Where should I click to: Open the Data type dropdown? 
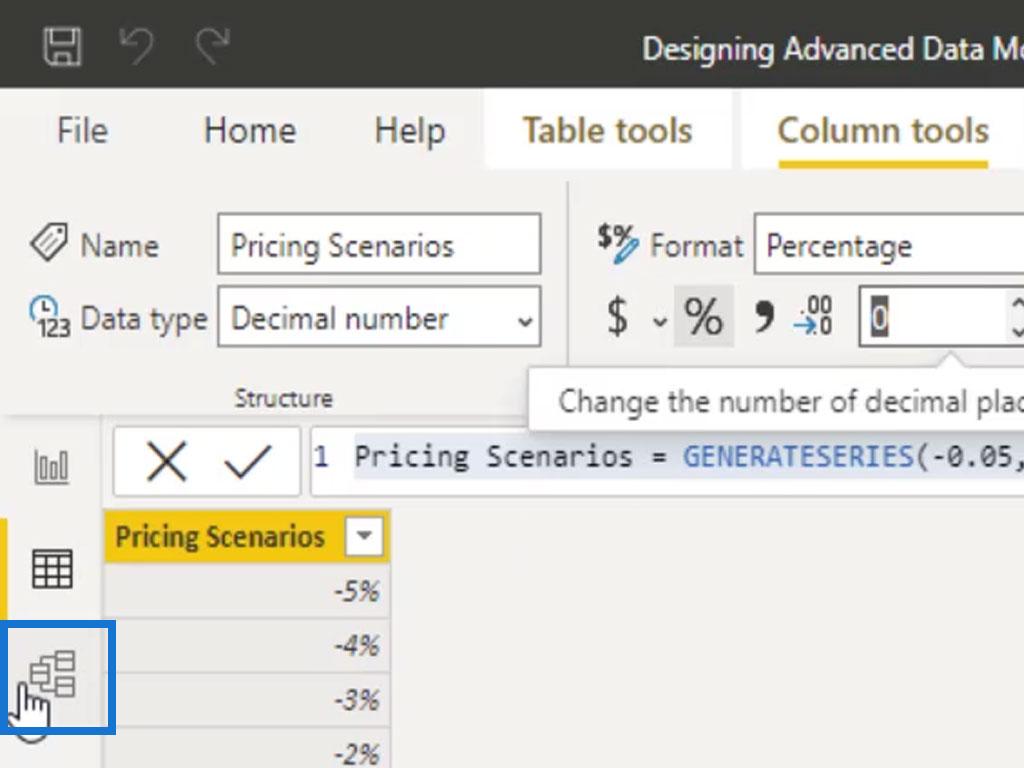click(x=379, y=318)
